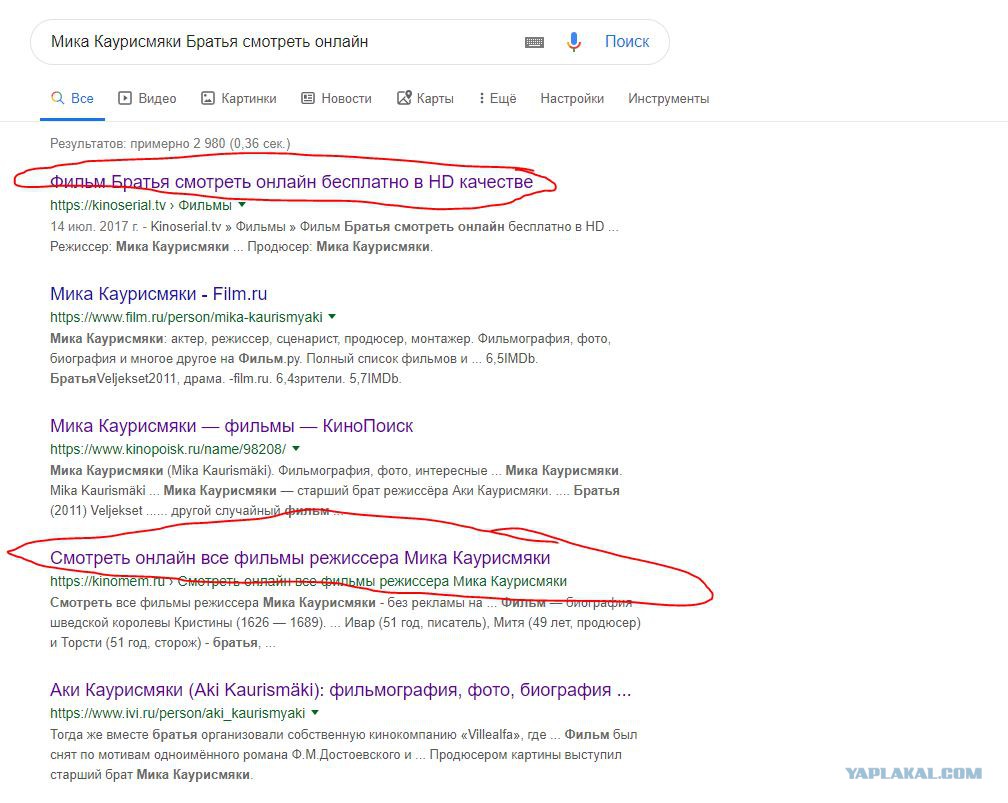Viewport: 1008px width, 803px height.
Task: Switch to the Карты tab
Action: pyautogui.click(x=425, y=98)
